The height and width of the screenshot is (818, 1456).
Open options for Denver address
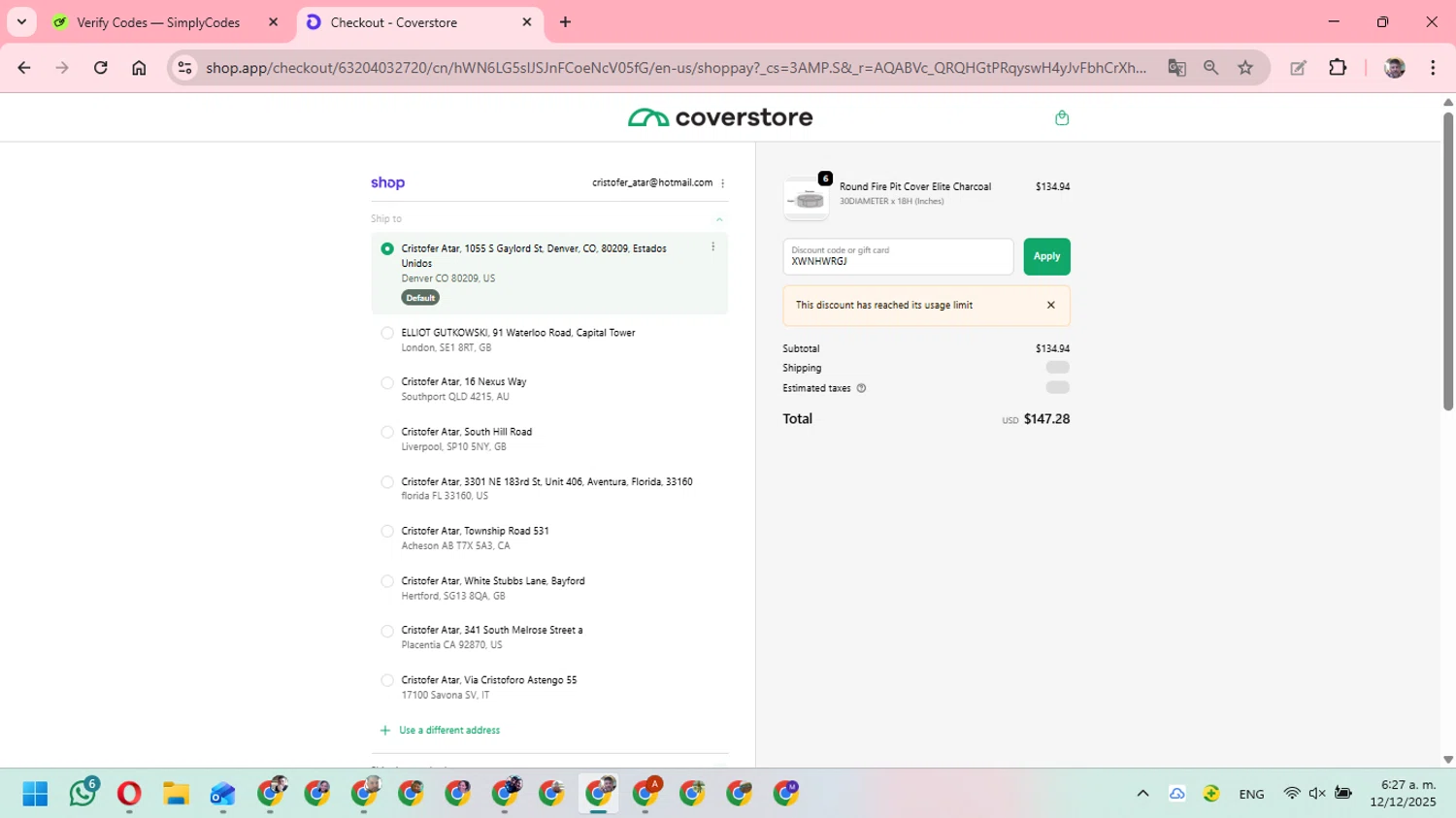712,246
